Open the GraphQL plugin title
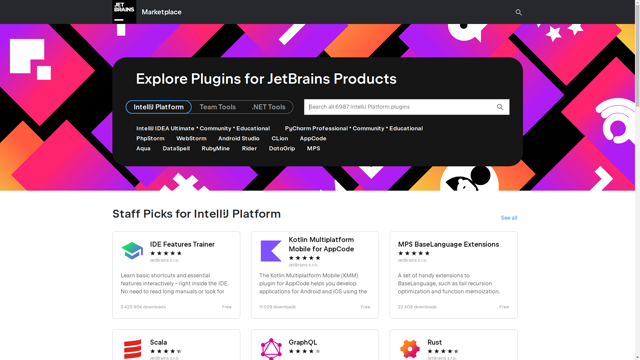The image size is (640, 360). point(302,342)
